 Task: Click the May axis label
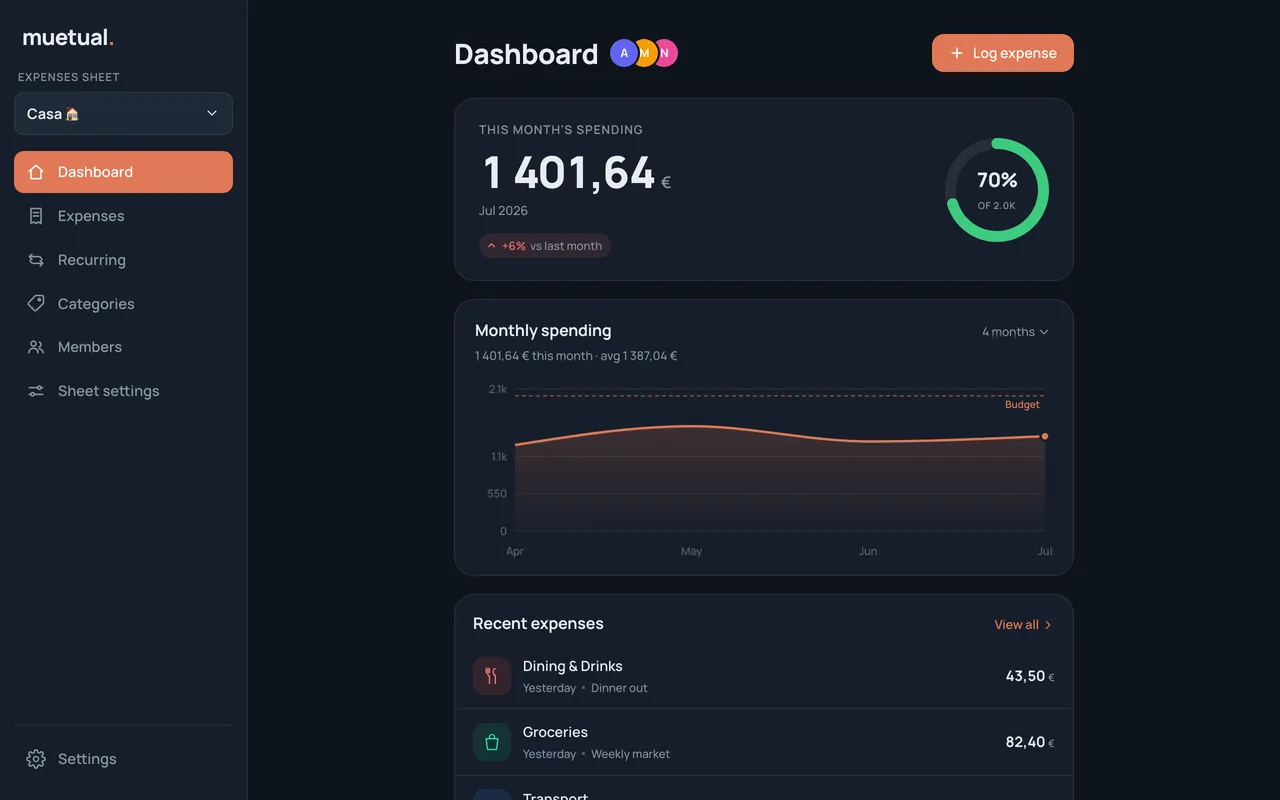pos(691,551)
